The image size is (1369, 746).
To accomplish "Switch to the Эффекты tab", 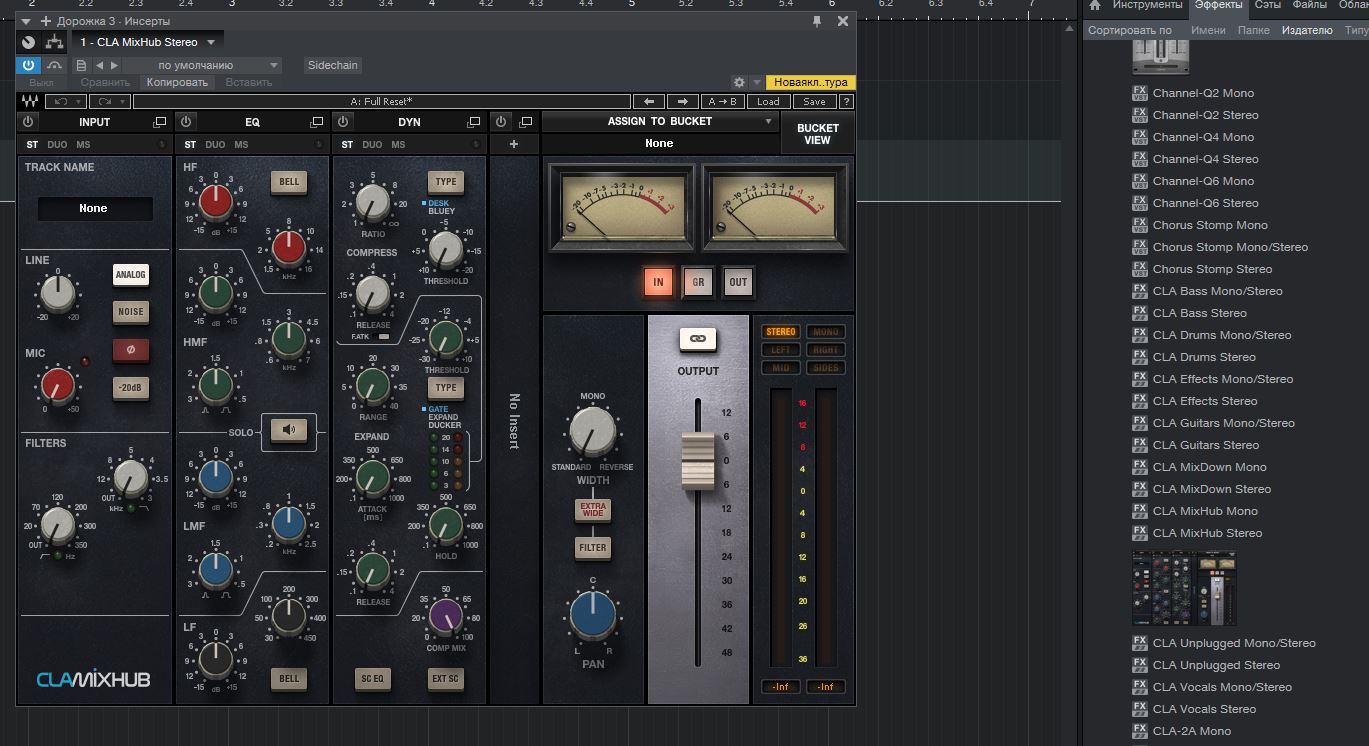I will click(x=1219, y=6).
